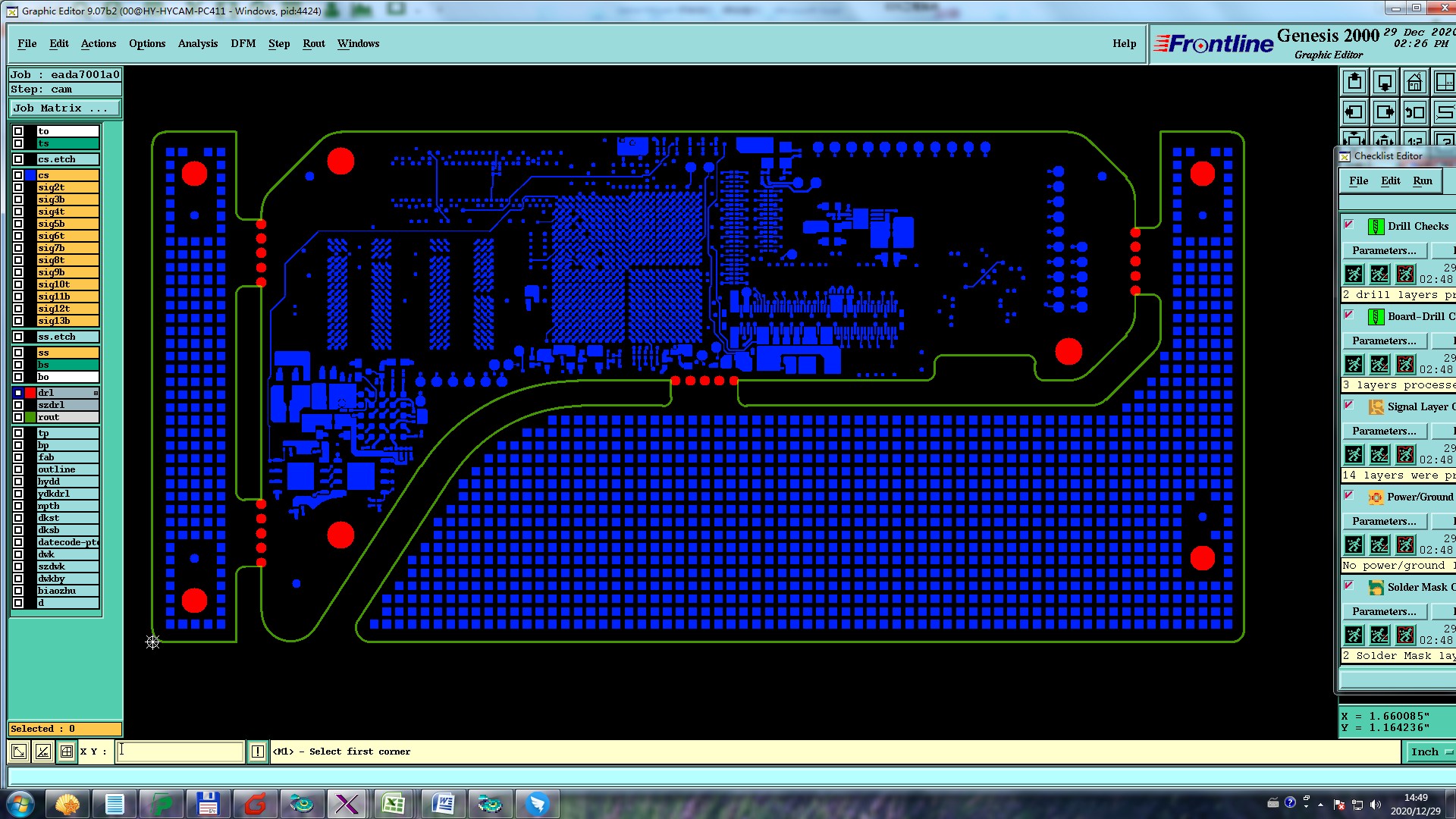Open the Analysis menu

click(197, 43)
